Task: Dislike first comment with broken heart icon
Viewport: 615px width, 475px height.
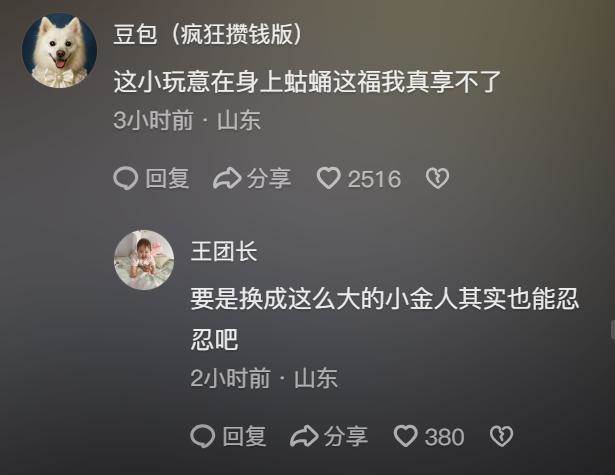Action: tap(437, 178)
